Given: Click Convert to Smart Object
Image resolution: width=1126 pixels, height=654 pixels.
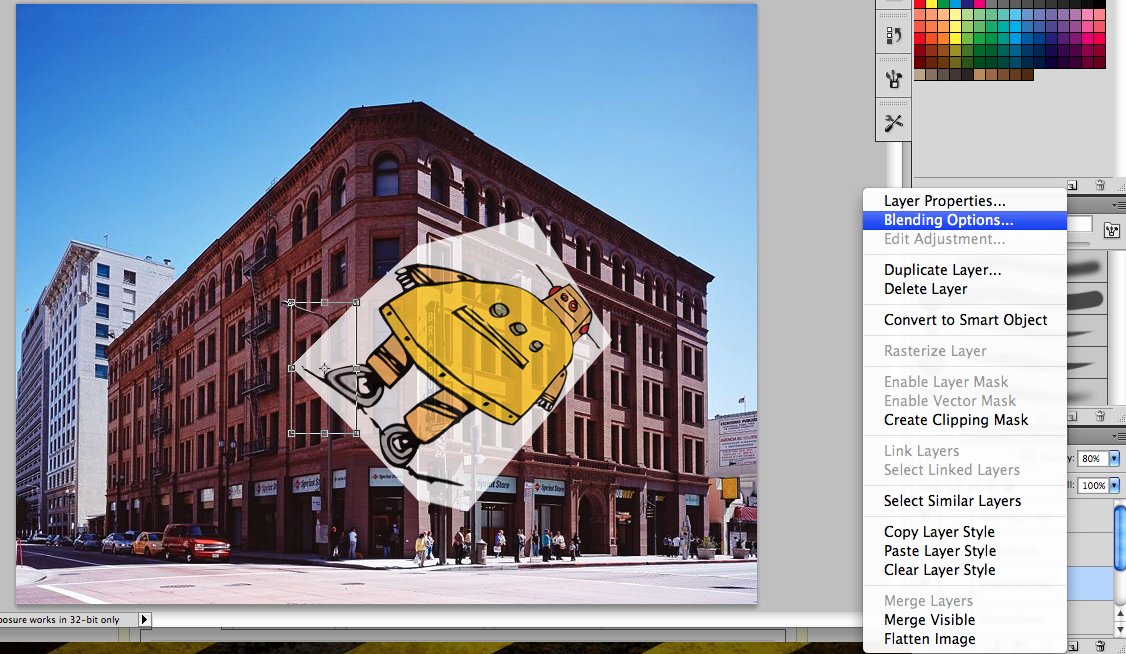Looking at the screenshot, I should point(965,320).
